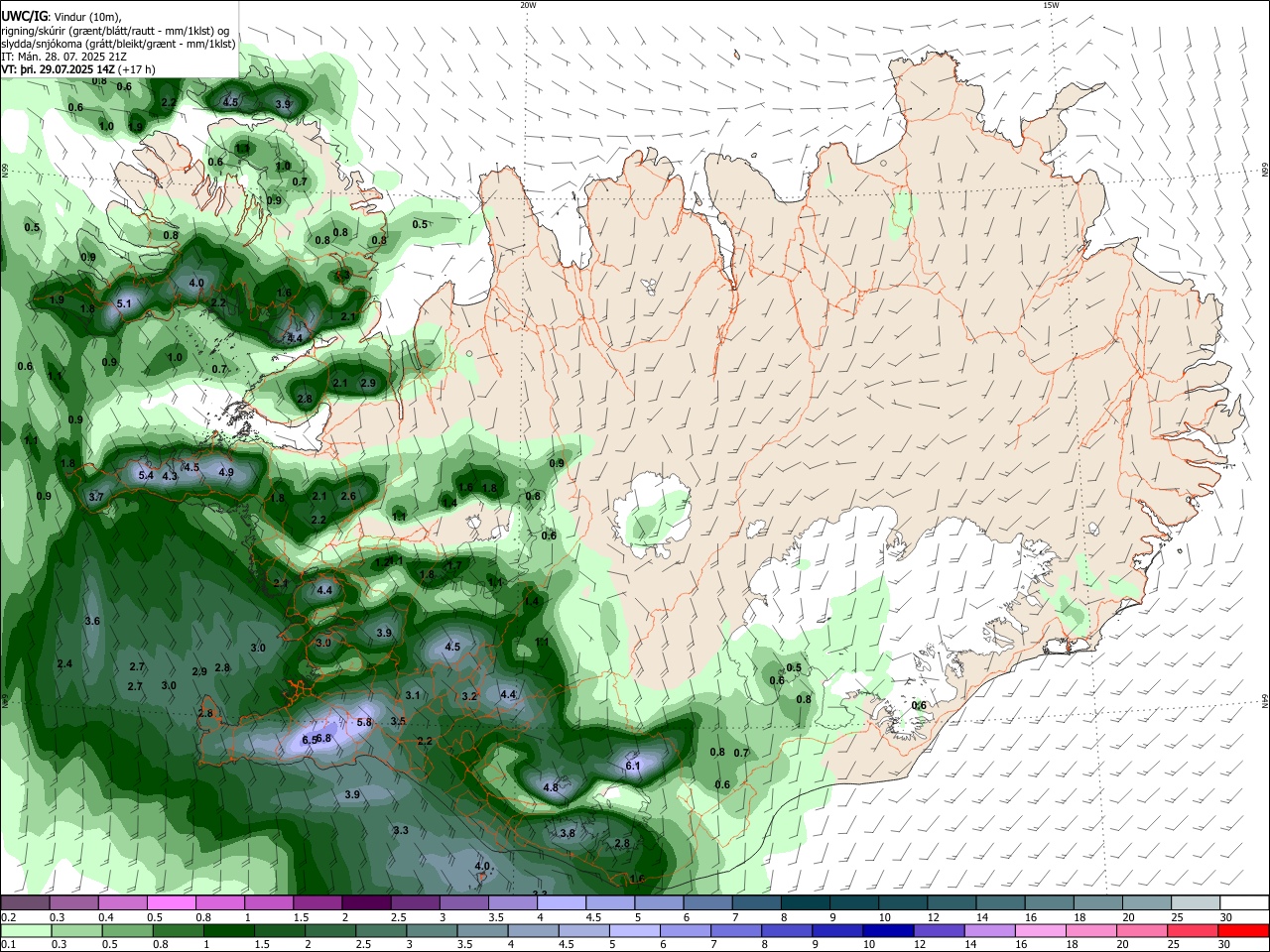
Task: Click the 1.9 precipitation value on the map
Action: tap(57, 299)
